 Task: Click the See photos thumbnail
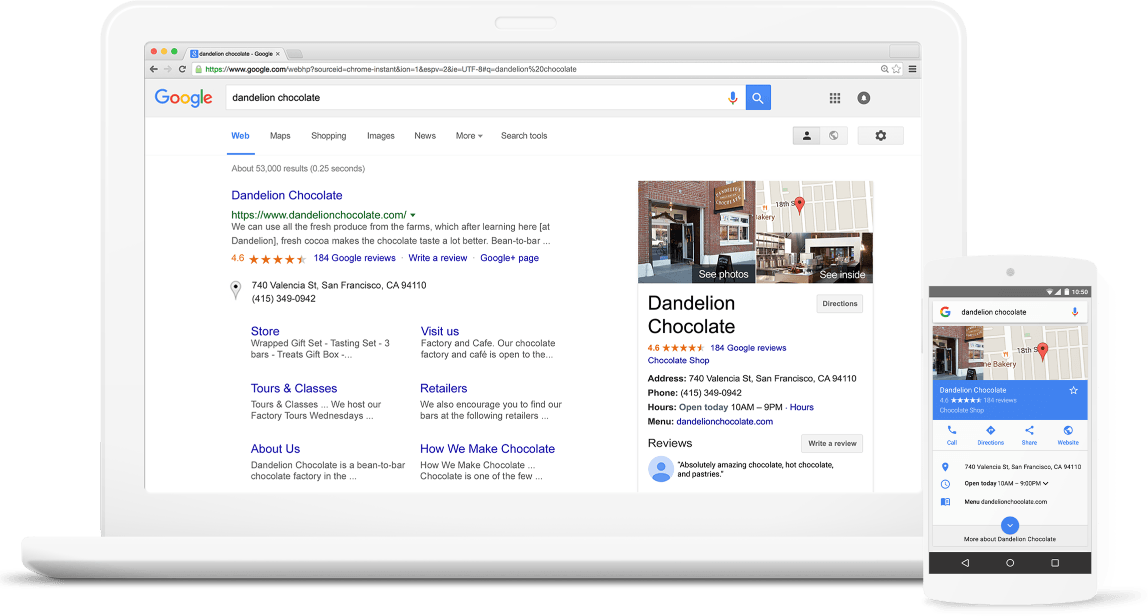(x=697, y=232)
